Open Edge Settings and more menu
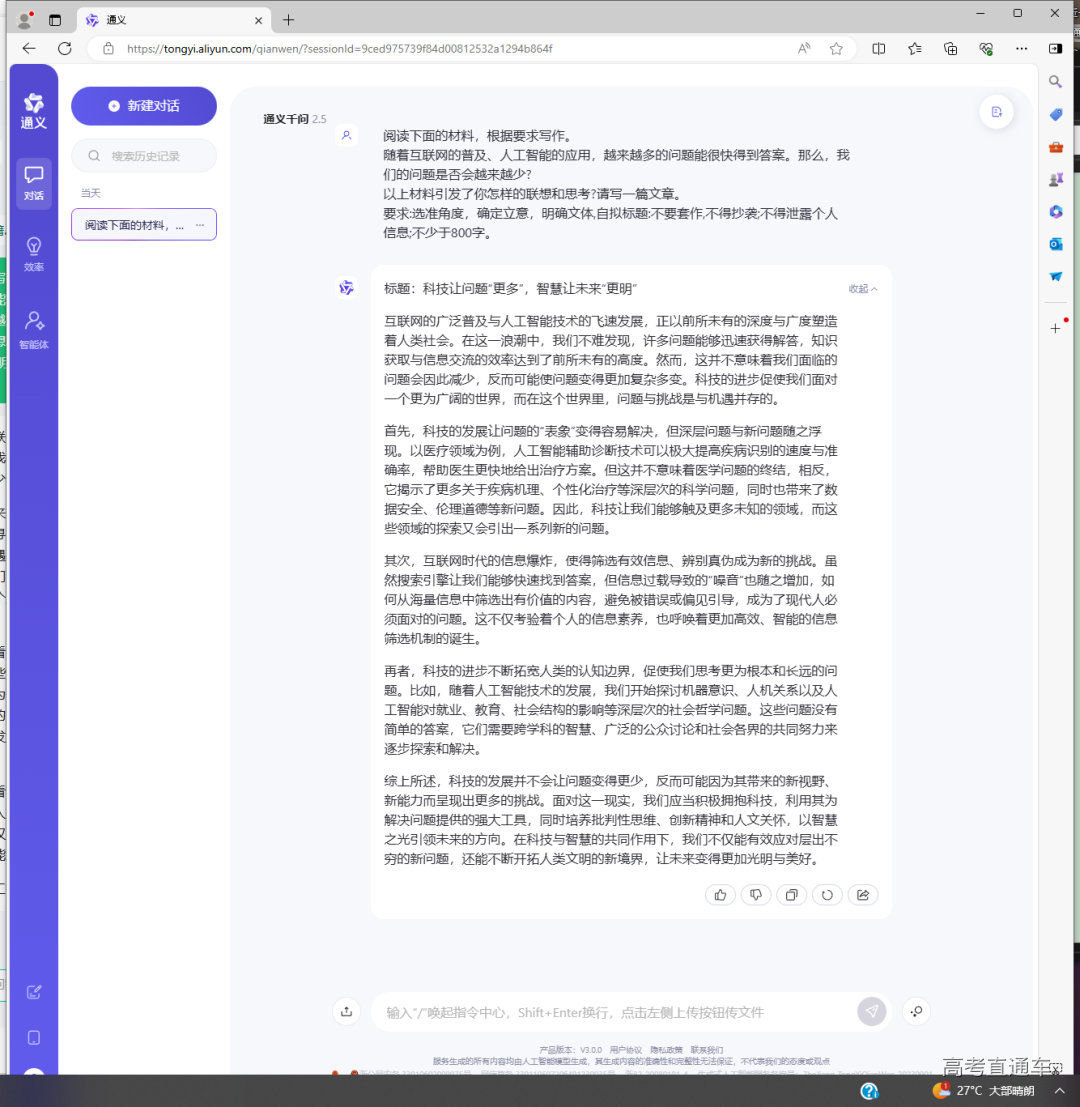The width and height of the screenshot is (1080, 1107). click(x=1021, y=47)
